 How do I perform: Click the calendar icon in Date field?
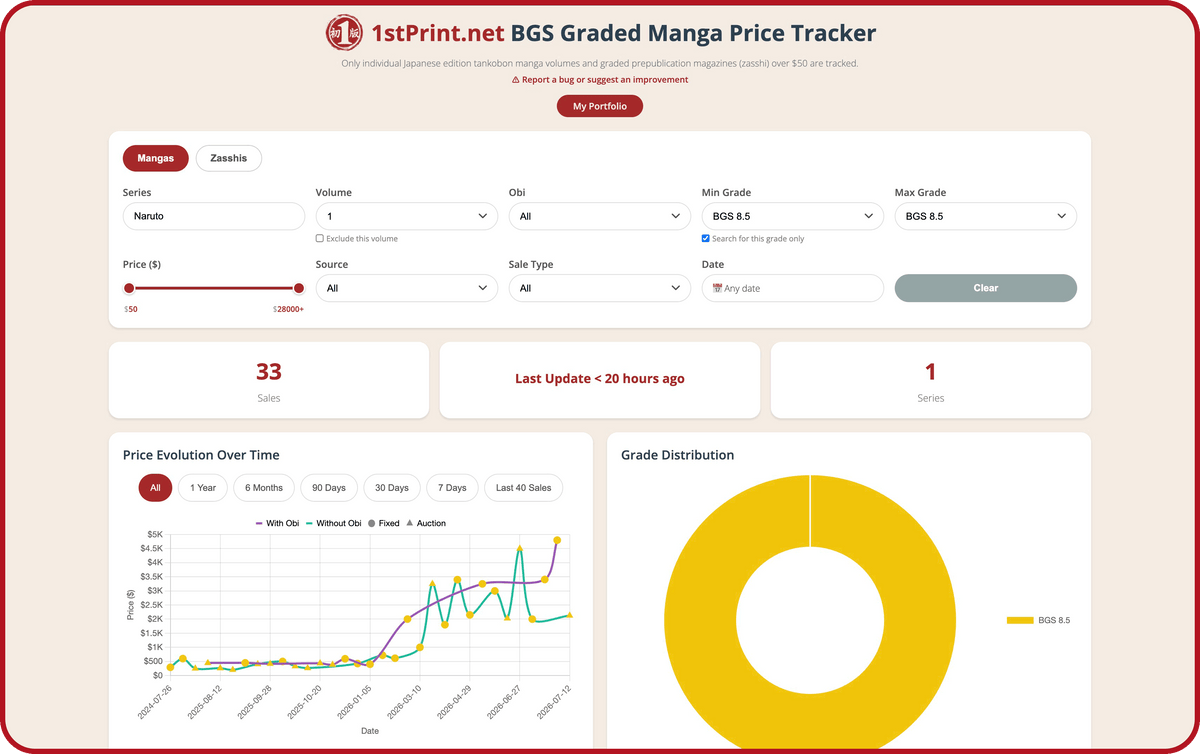tap(717, 288)
